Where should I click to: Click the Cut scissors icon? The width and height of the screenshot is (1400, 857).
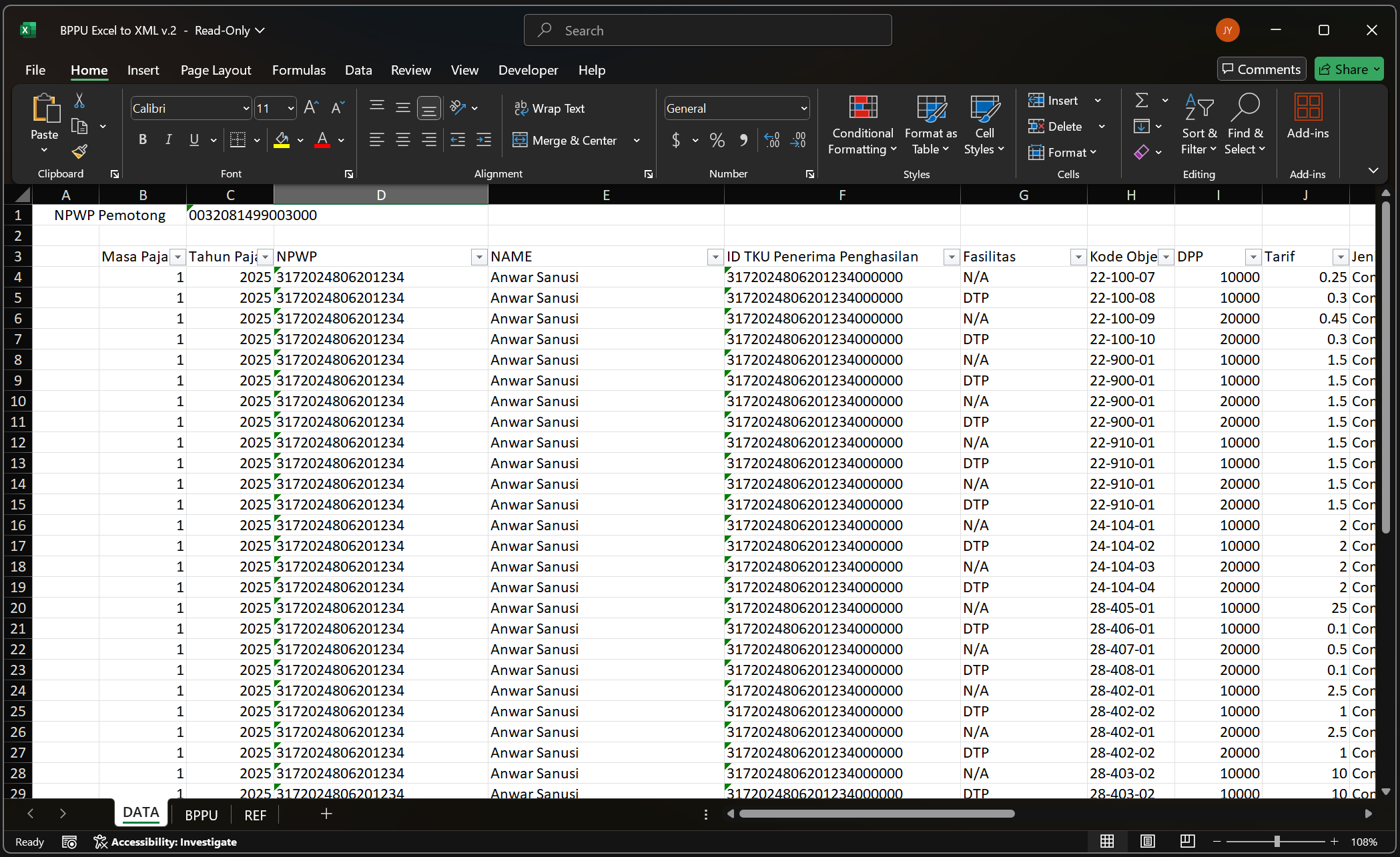[x=79, y=101]
